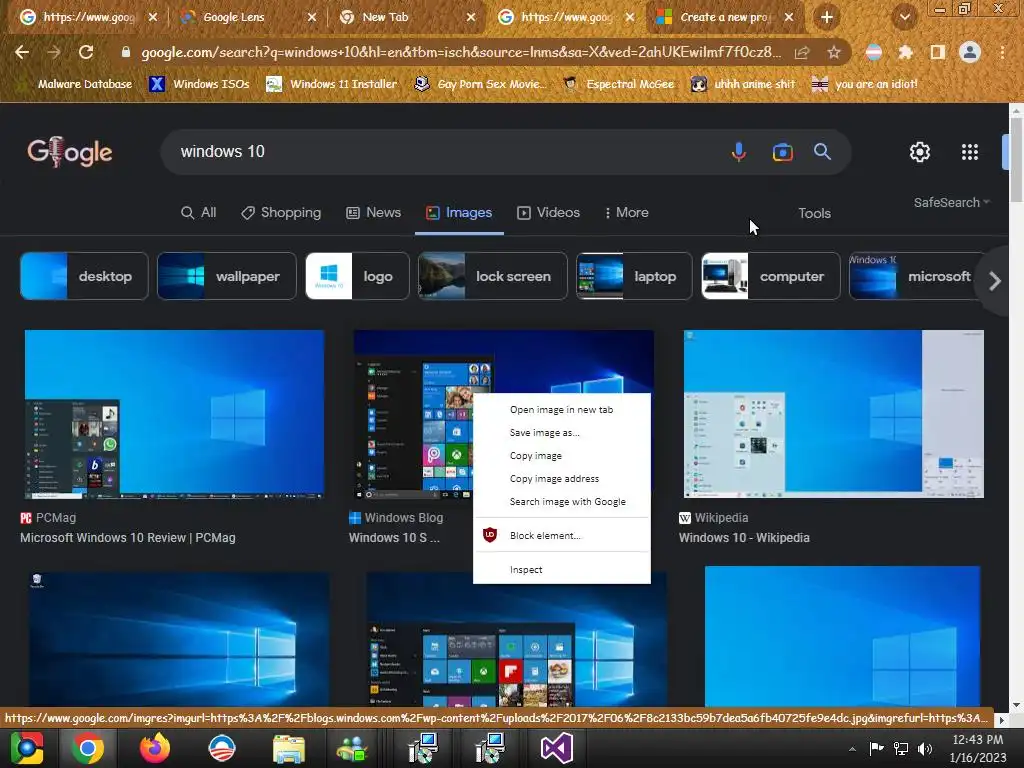Filter by the laptop chip

coord(633,276)
